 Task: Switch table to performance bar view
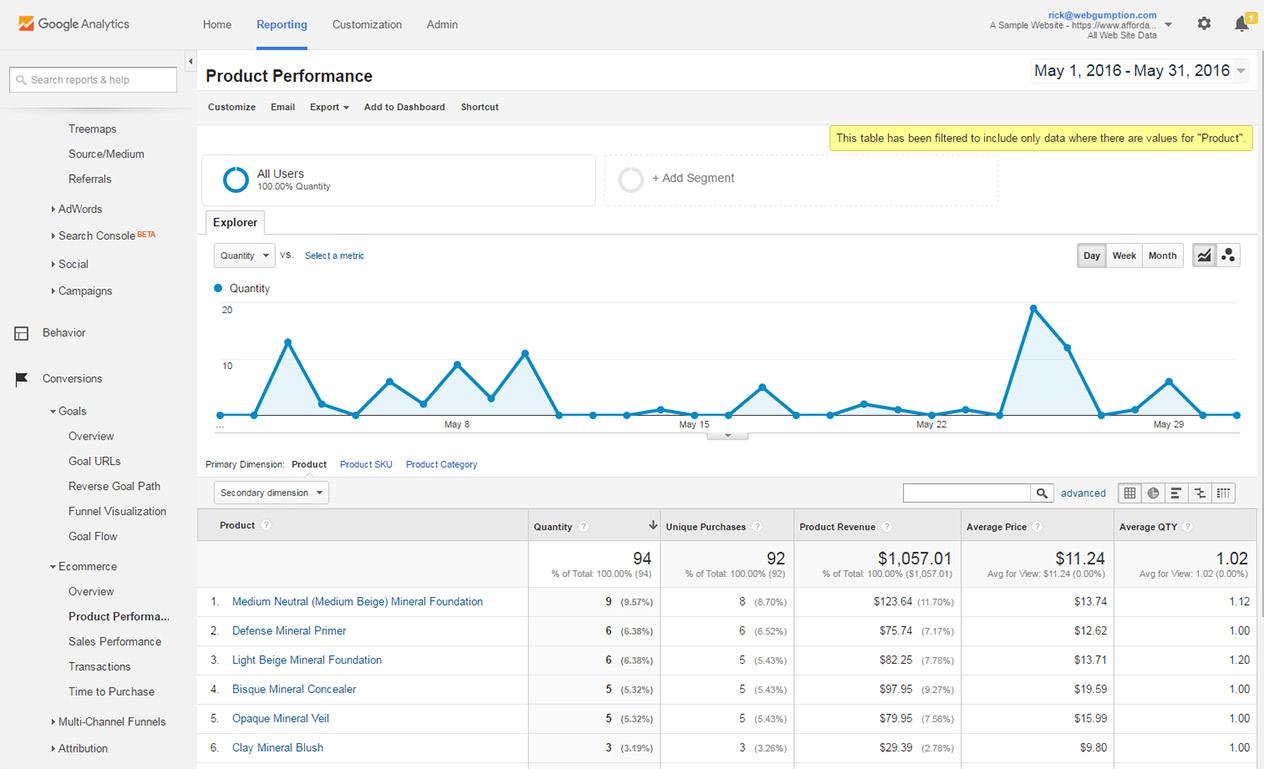pyautogui.click(x=1176, y=493)
